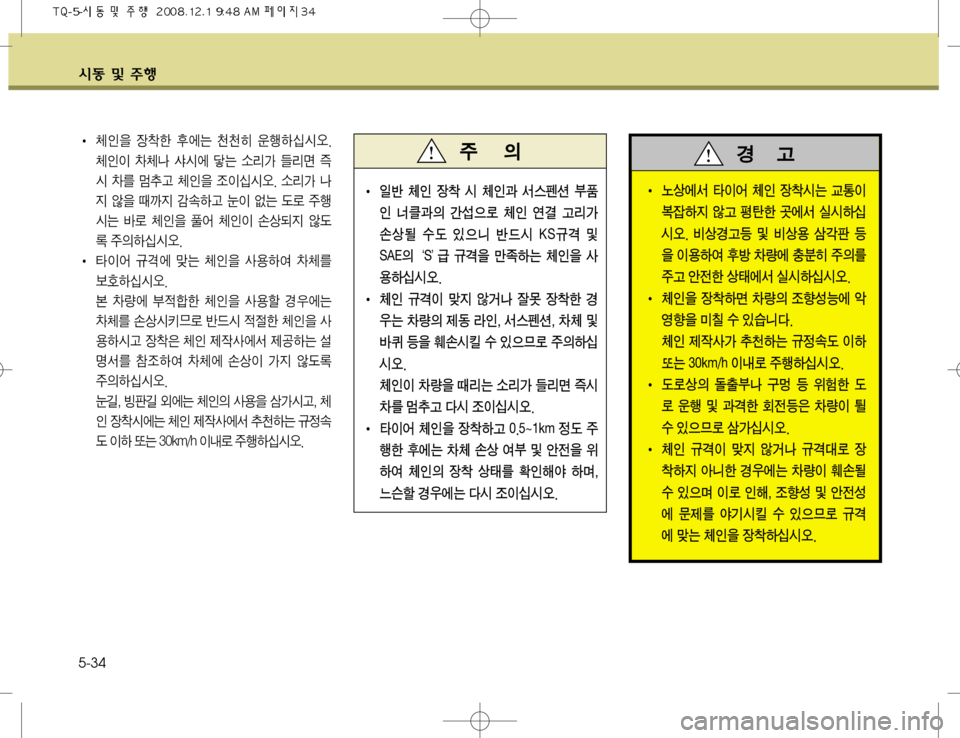Click the paragraph starting 체인을 장착한 후에는
Screen dimensions: 960x738
(213, 190)
